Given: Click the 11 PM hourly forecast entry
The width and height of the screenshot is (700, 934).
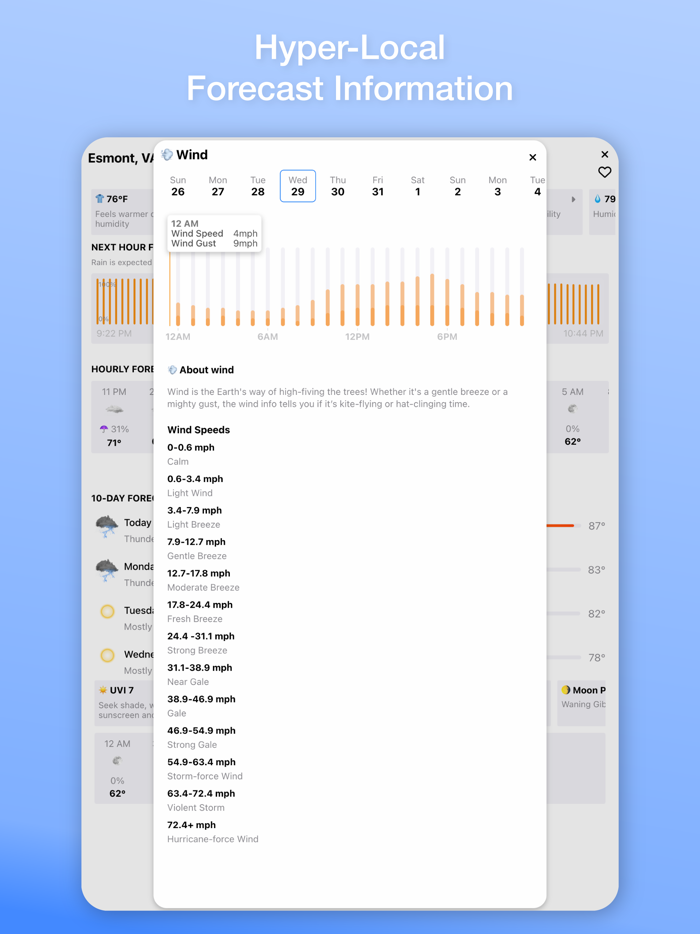Looking at the screenshot, I should [114, 417].
